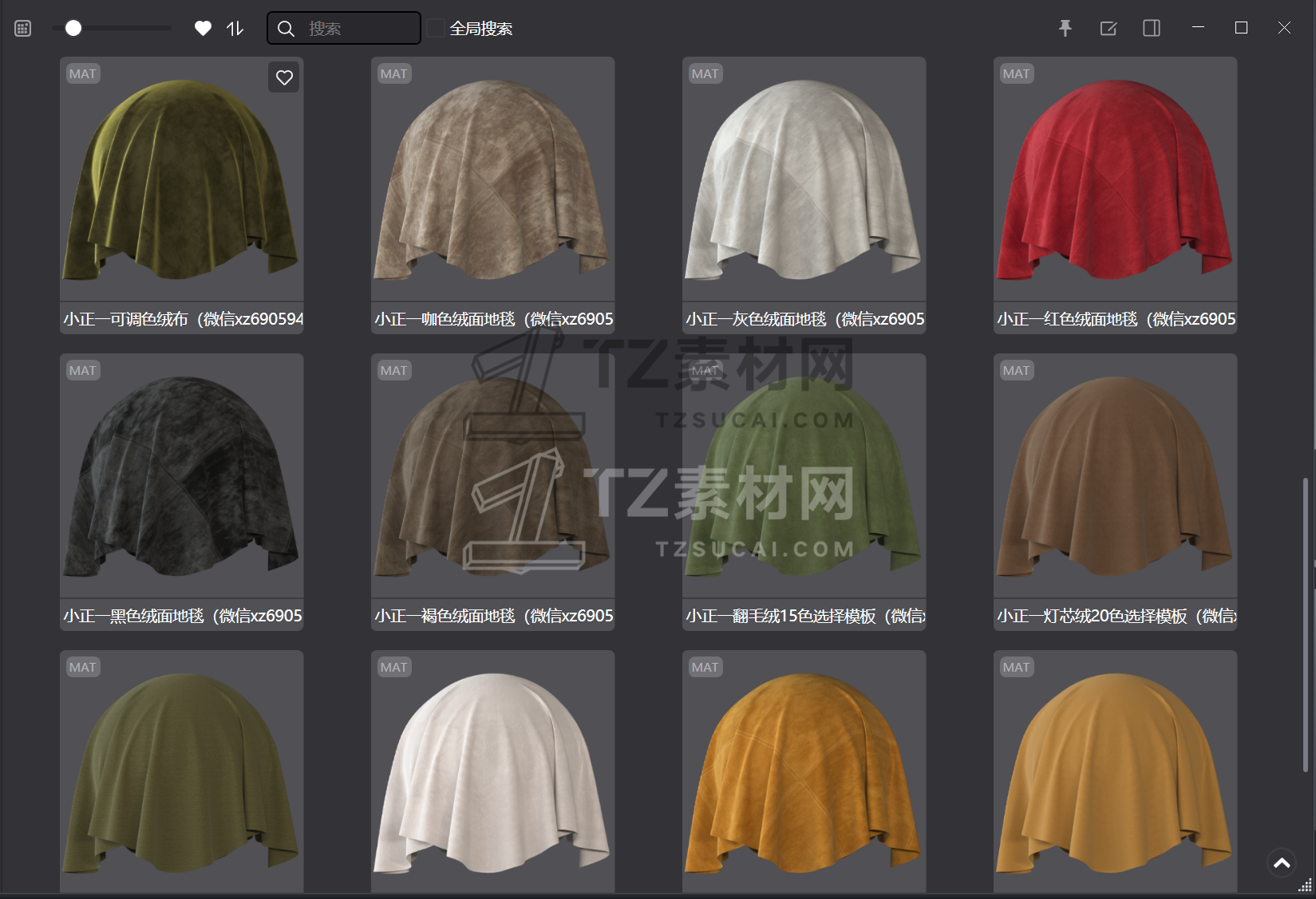Select the olive 可调色绒布 material thumbnail

182,179
